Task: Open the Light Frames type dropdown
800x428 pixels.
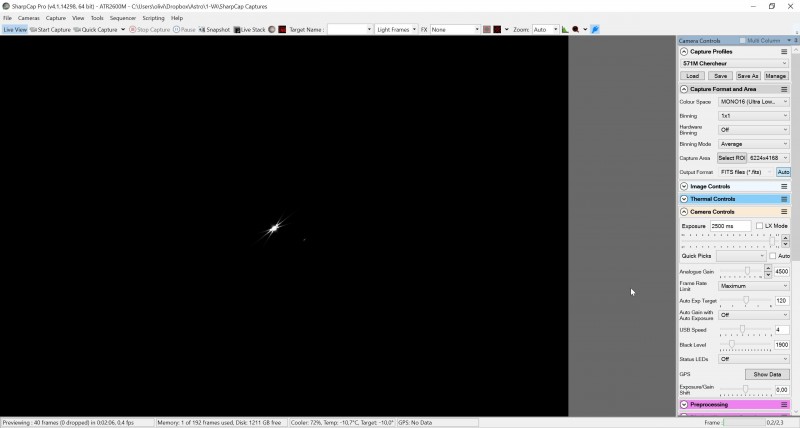Action: tap(396, 30)
